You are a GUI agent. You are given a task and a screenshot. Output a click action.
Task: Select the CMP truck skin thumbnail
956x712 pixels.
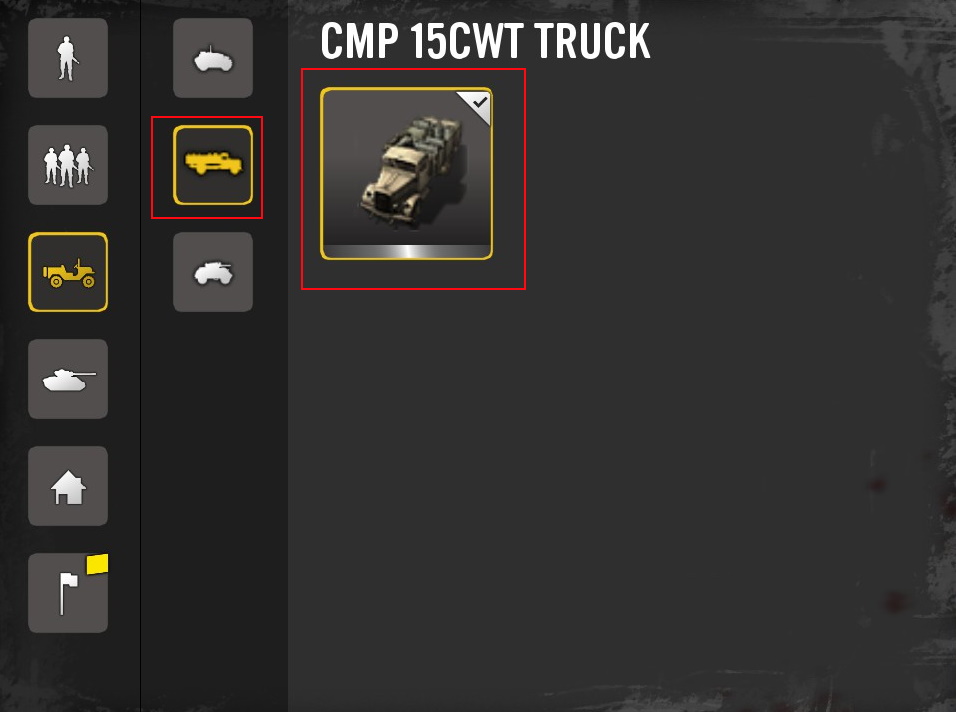point(407,174)
